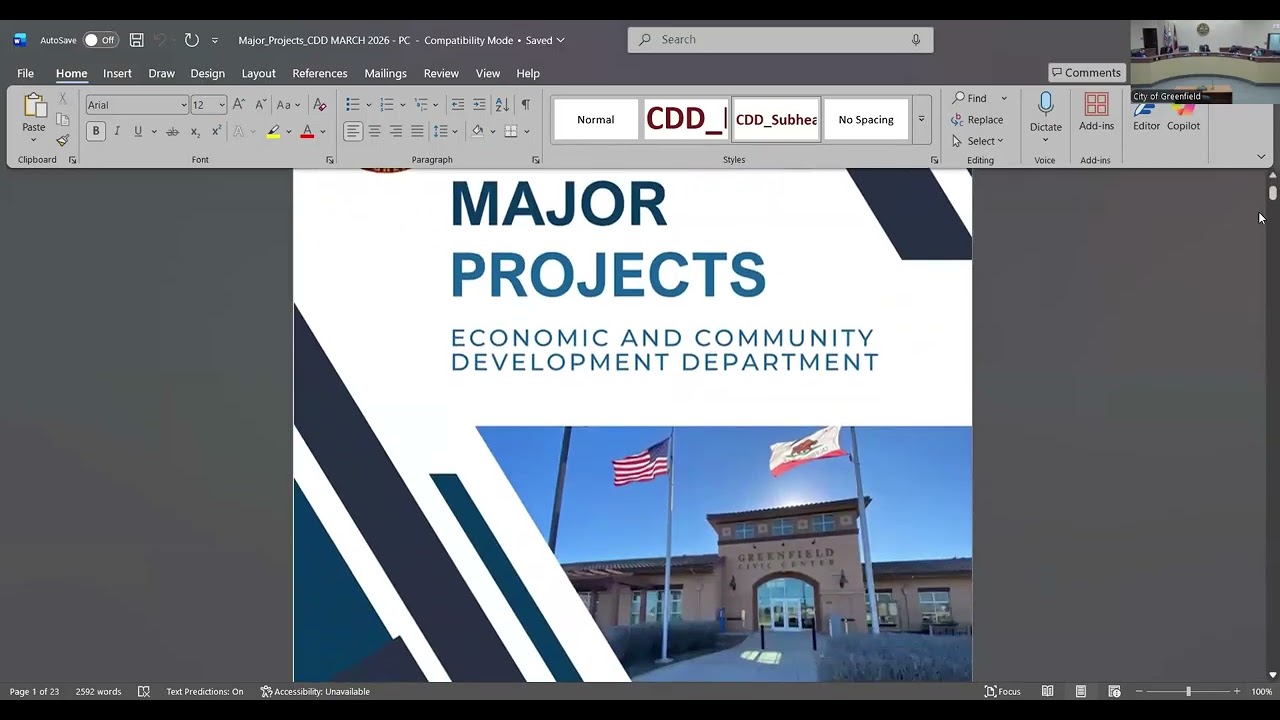Click the proofing book icon in status bar
Screen dimensions: 1280x720
[144, 692]
